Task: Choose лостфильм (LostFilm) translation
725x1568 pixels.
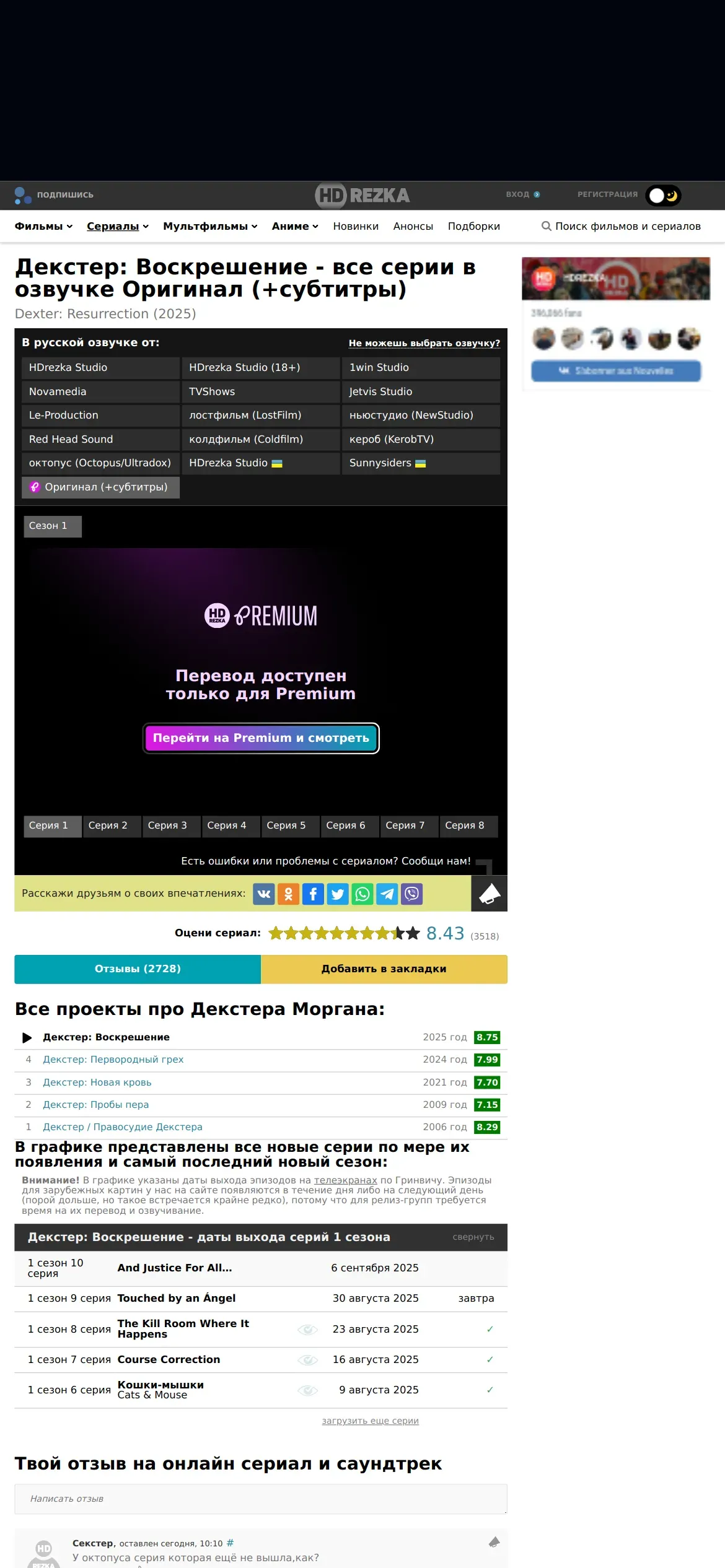Action: pos(261,416)
